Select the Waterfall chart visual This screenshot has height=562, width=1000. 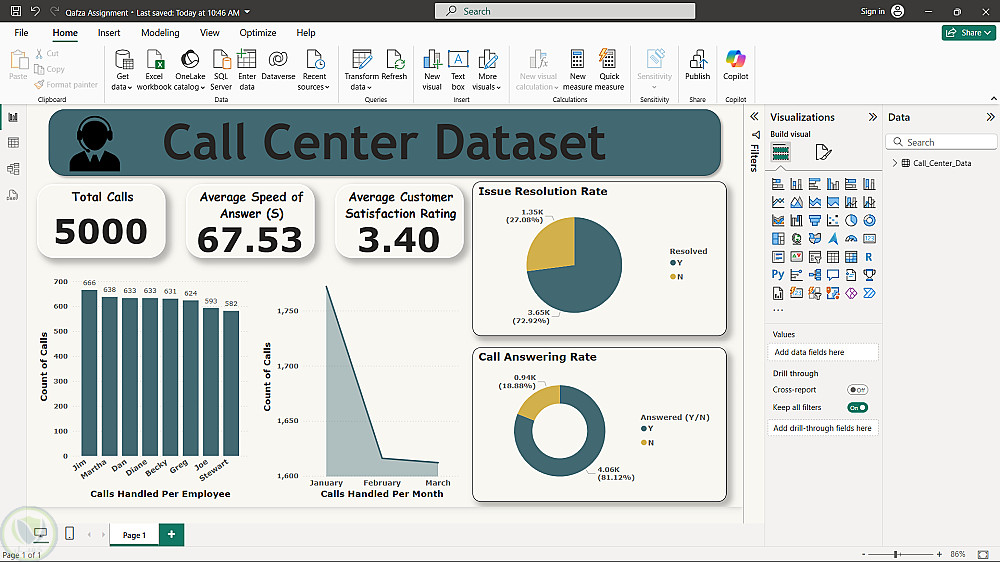tap(796, 221)
